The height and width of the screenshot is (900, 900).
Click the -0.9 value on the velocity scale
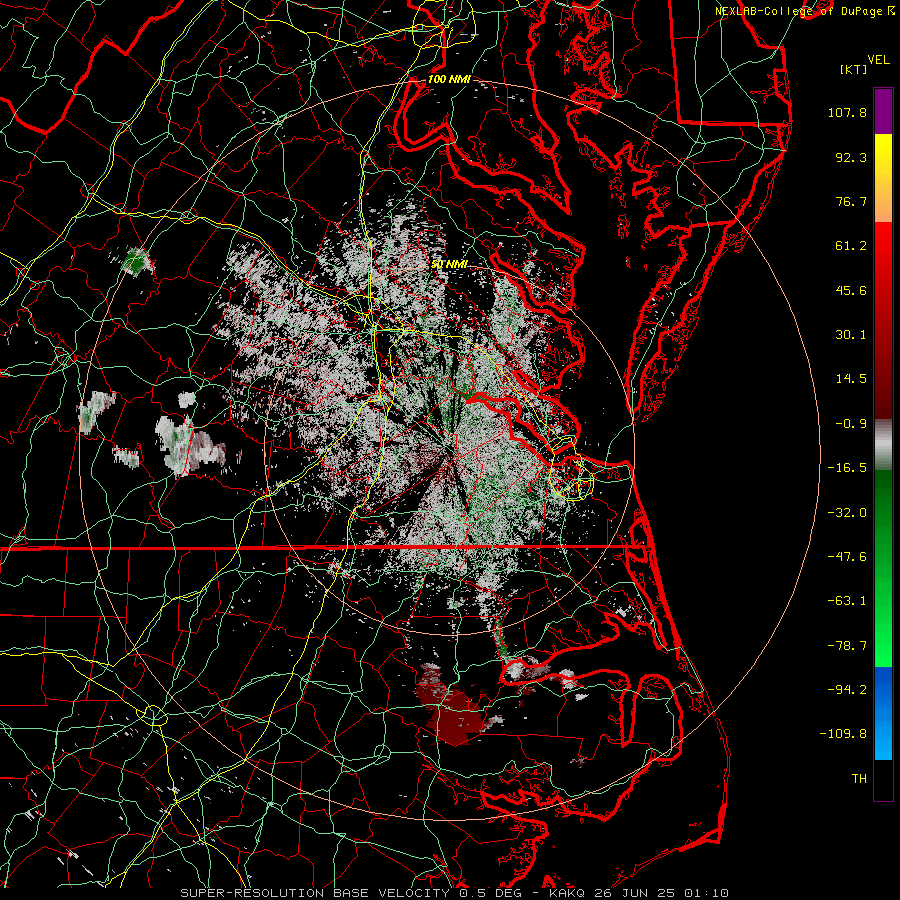tap(851, 424)
